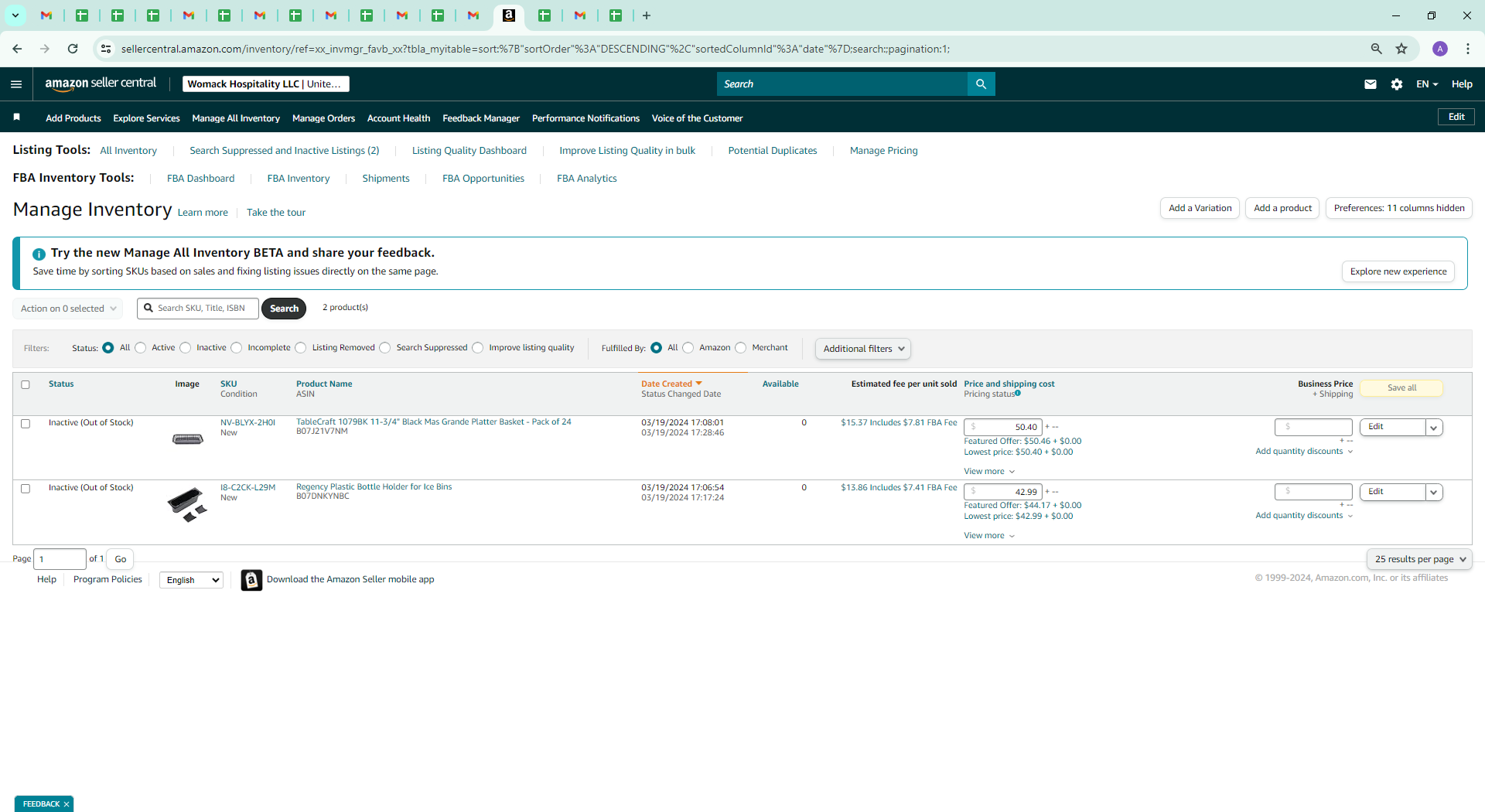Reload the Seller Central page

73,49
